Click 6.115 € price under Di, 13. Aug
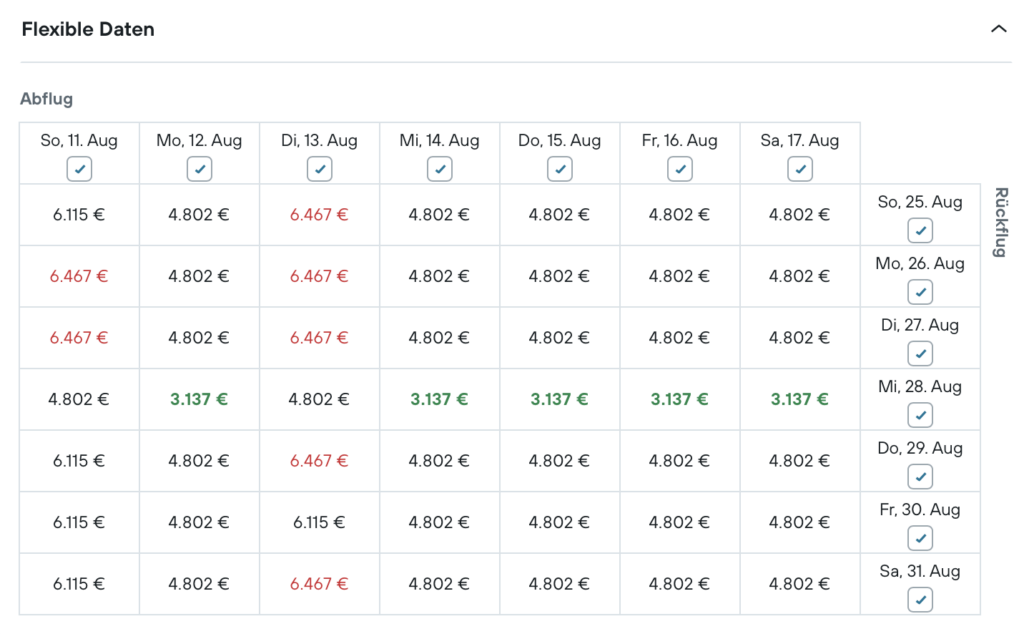 click(x=319, y=522)
